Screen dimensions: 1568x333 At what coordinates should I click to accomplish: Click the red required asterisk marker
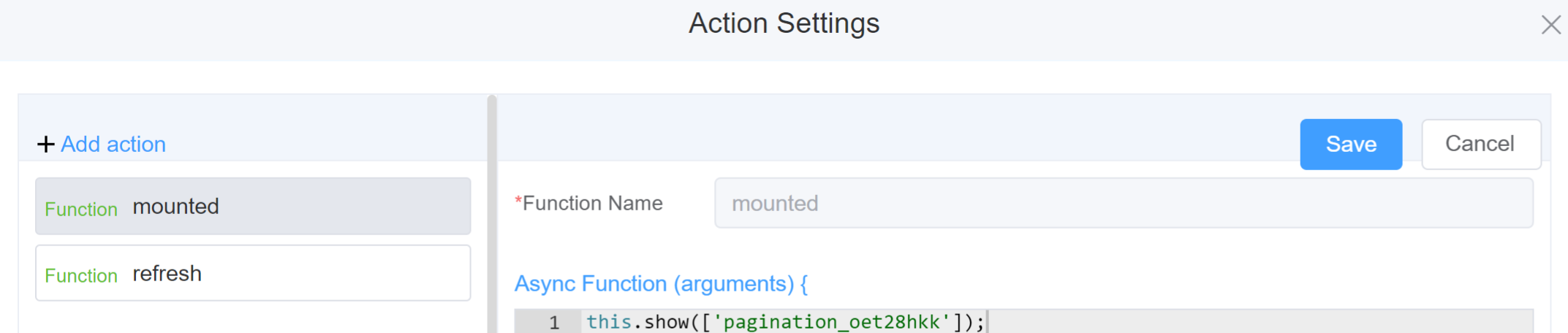coord(518,202)
